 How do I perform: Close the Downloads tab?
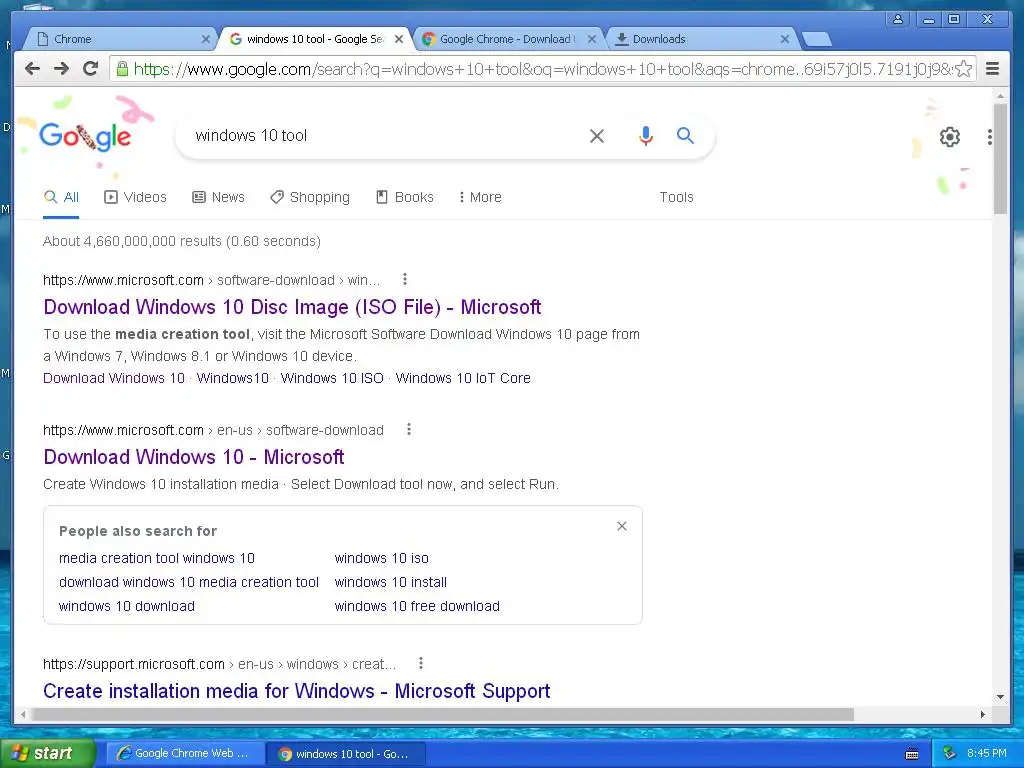[x=785, y=39]
